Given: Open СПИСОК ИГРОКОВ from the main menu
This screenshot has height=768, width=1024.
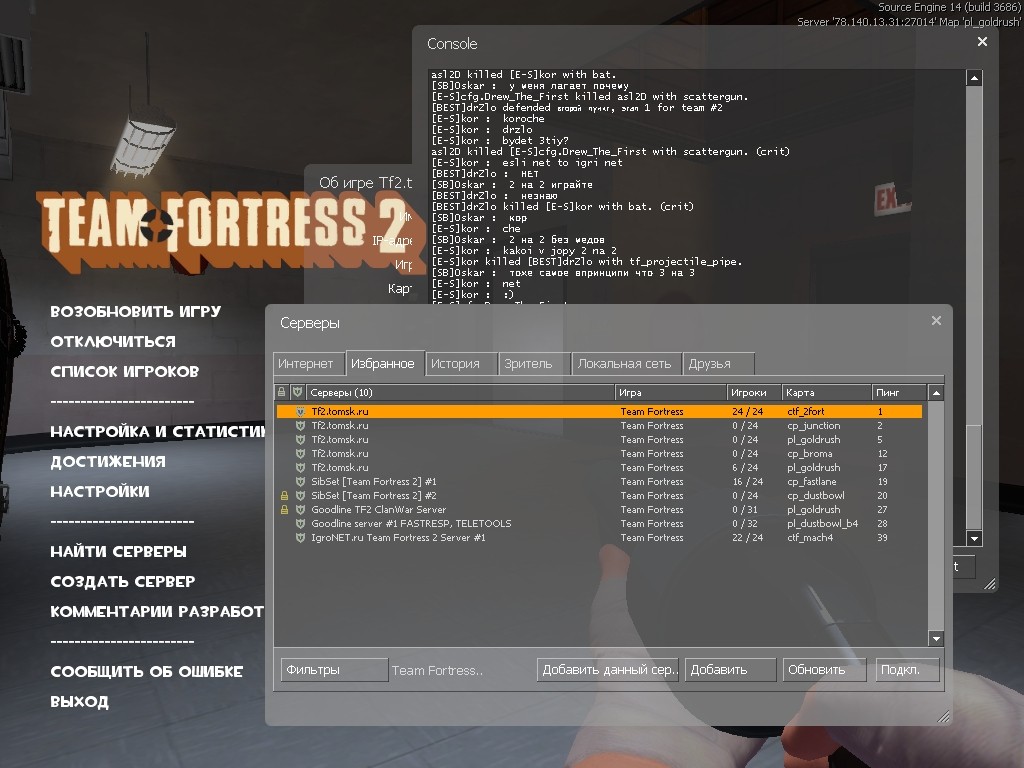Looking at the screenshot, I should [x=125, y=372].
